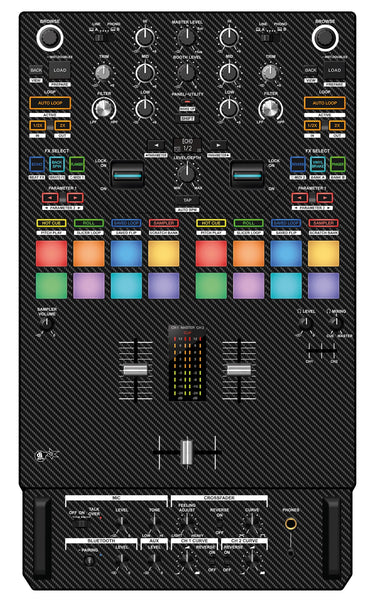Select SAMPLER pad mode on deck 1
Screen dimensions: 375x602
(x=164, y=223)
